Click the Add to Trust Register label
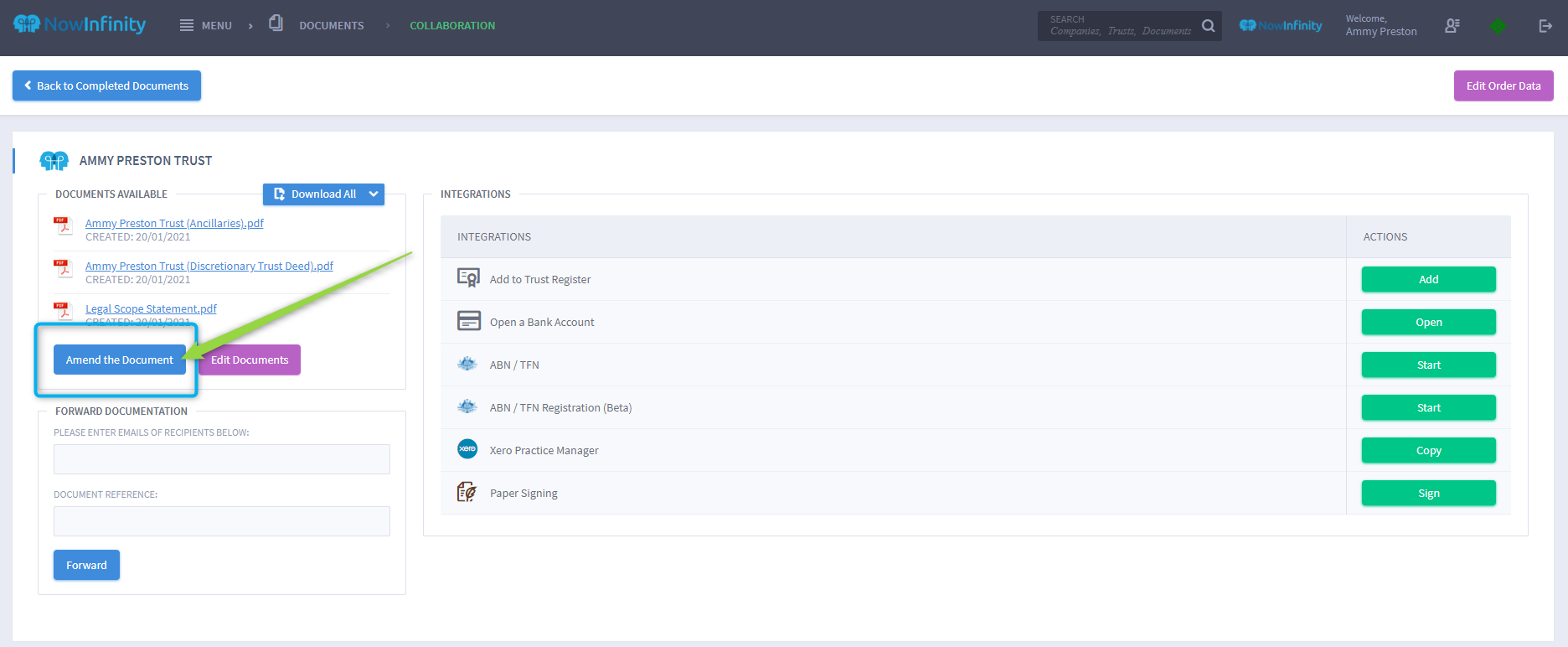1568x647 pixels. click(540, 279)
